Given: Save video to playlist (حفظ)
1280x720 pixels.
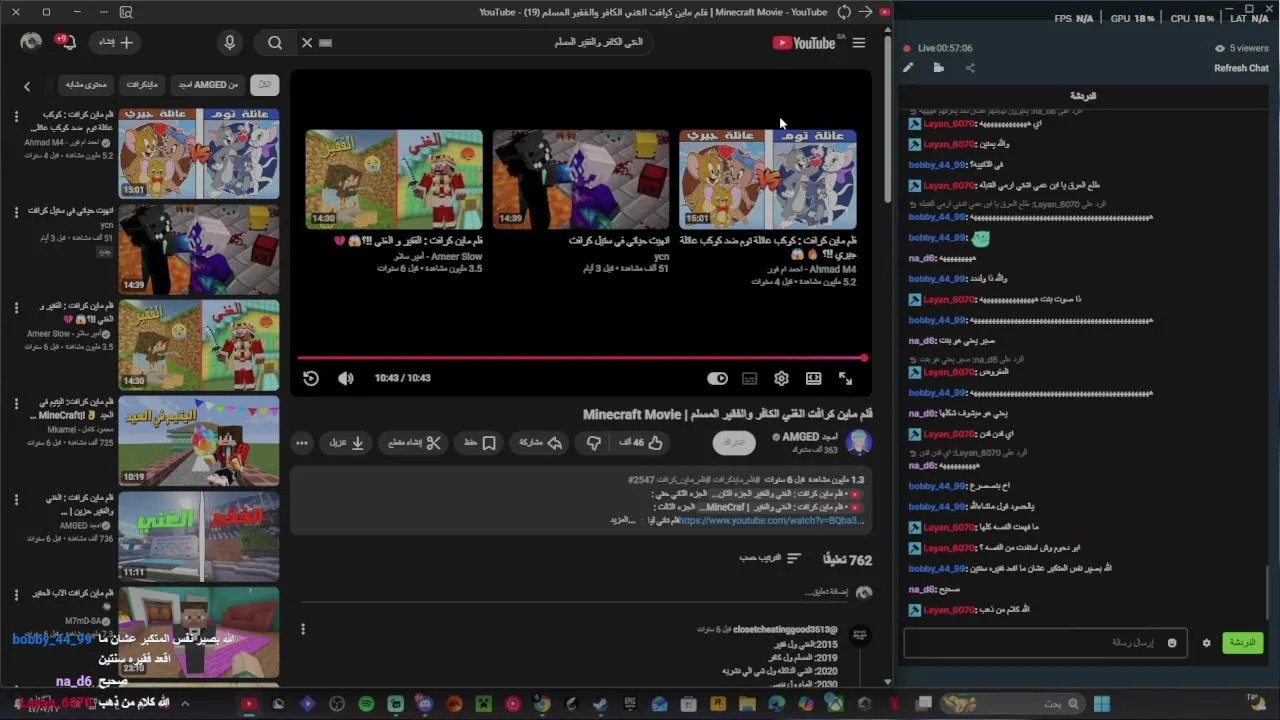Looking at the screenshot, I should coord(480,442).
